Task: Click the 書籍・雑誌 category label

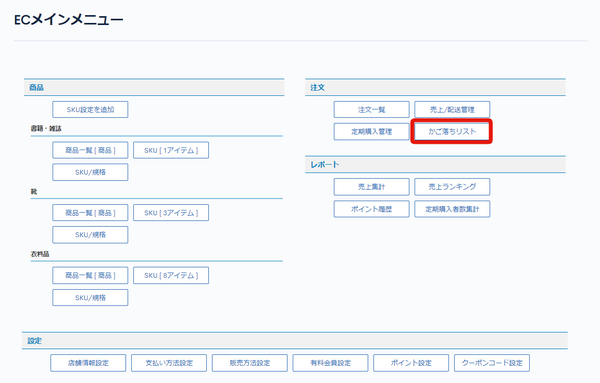Action: pos(46,129)
